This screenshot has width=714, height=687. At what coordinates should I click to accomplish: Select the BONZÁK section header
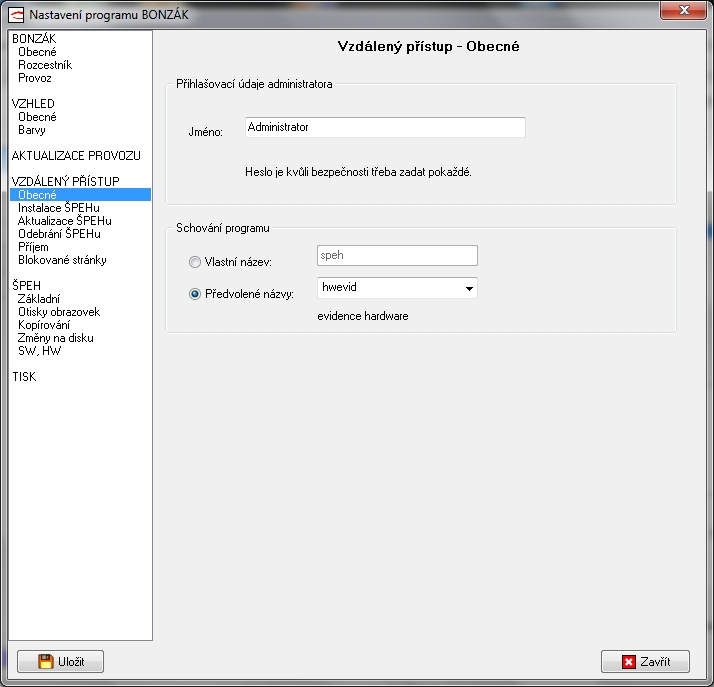(x=34, y=39)
